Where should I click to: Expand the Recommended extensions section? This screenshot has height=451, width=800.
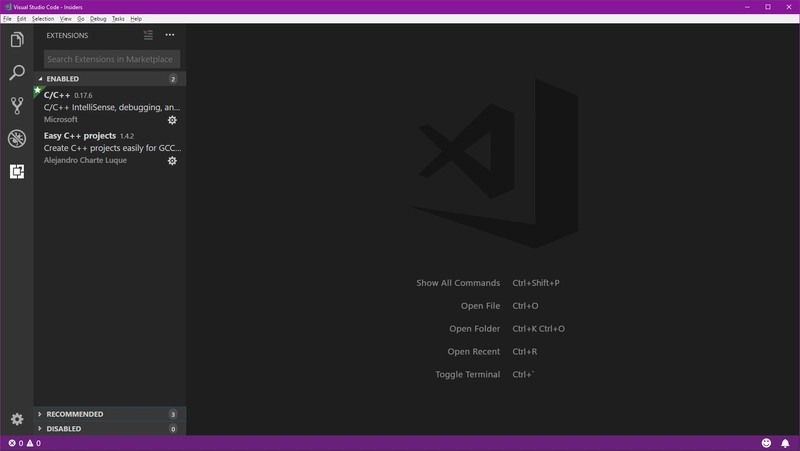click(74, 414)
